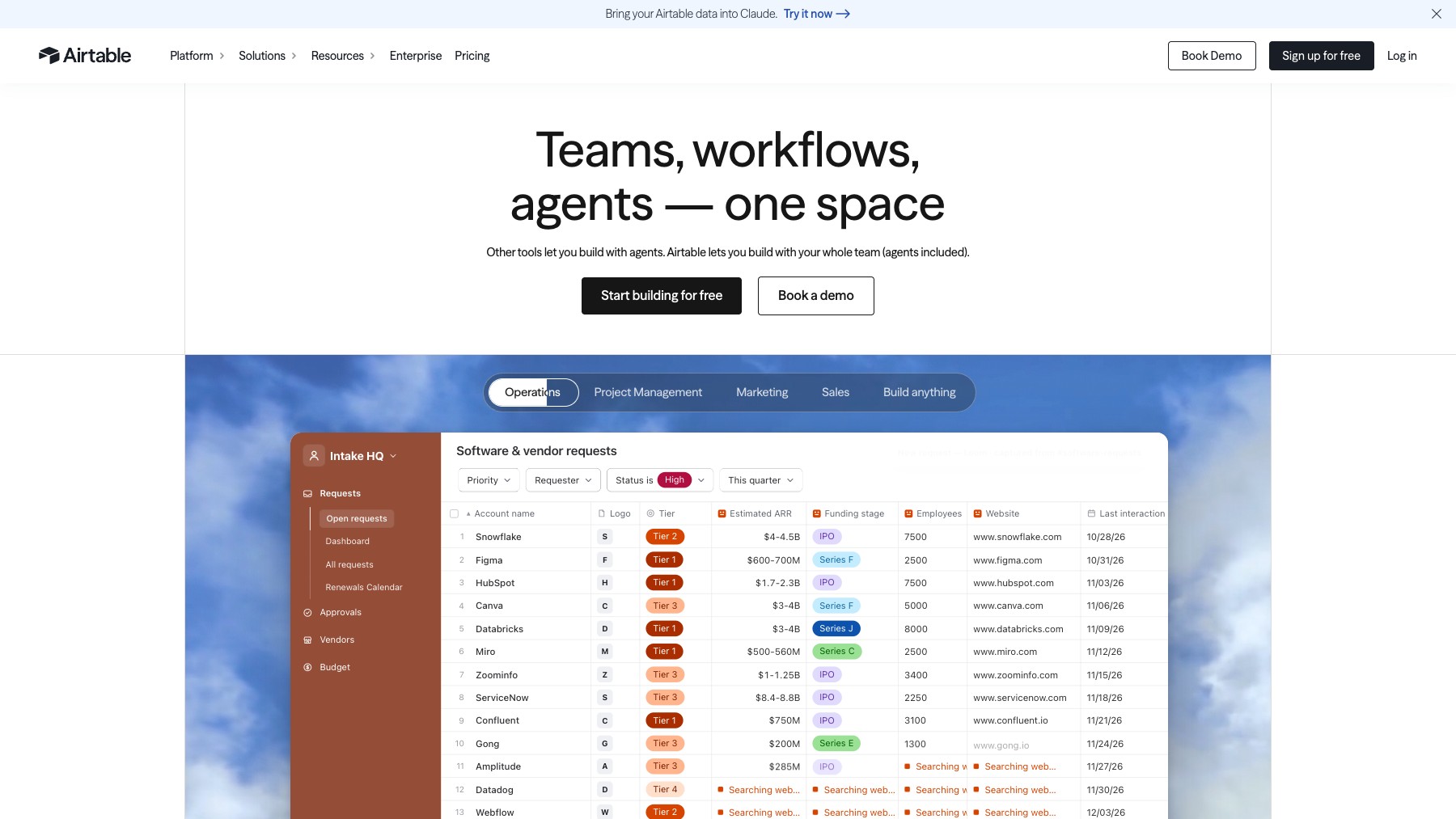The height and width of the screenshot is (819, 1456).
Task: Open the This quarter filter dropdown
Action: point(760,480)
